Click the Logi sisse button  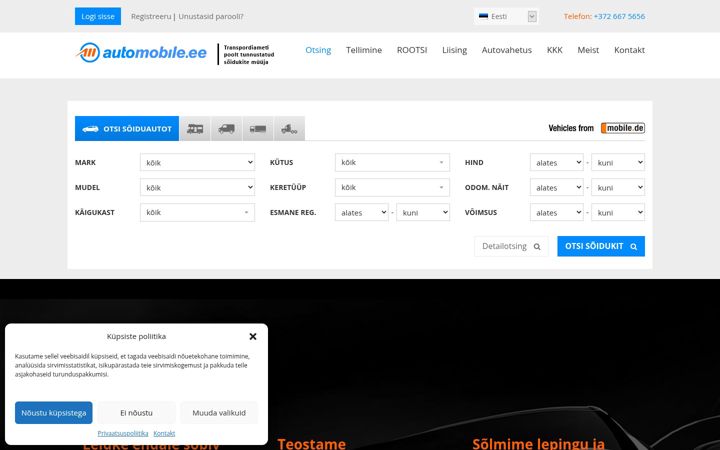pyautogui.click(x=98, y=16)
